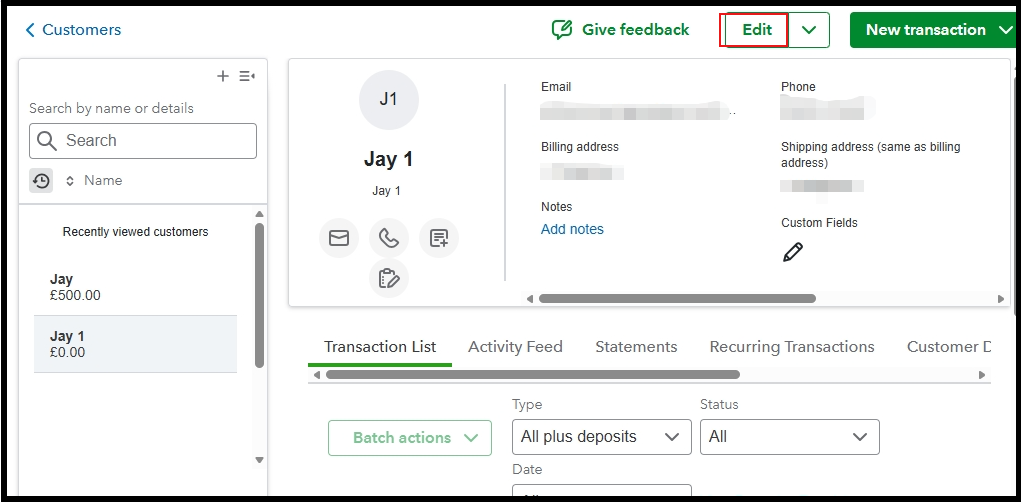The image size is (1021, 502).
Task: Expand the Batch actions dropdown
Action: (x=410, y=438)
